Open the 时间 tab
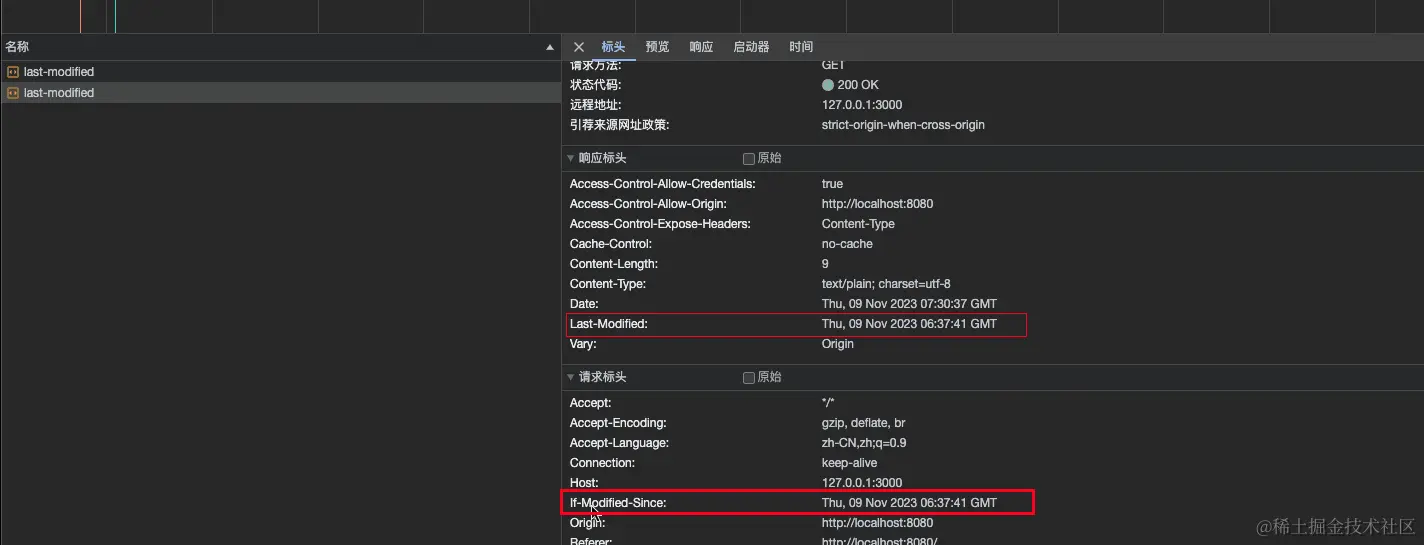This screenshot has height=545, width=1424. 801,47
